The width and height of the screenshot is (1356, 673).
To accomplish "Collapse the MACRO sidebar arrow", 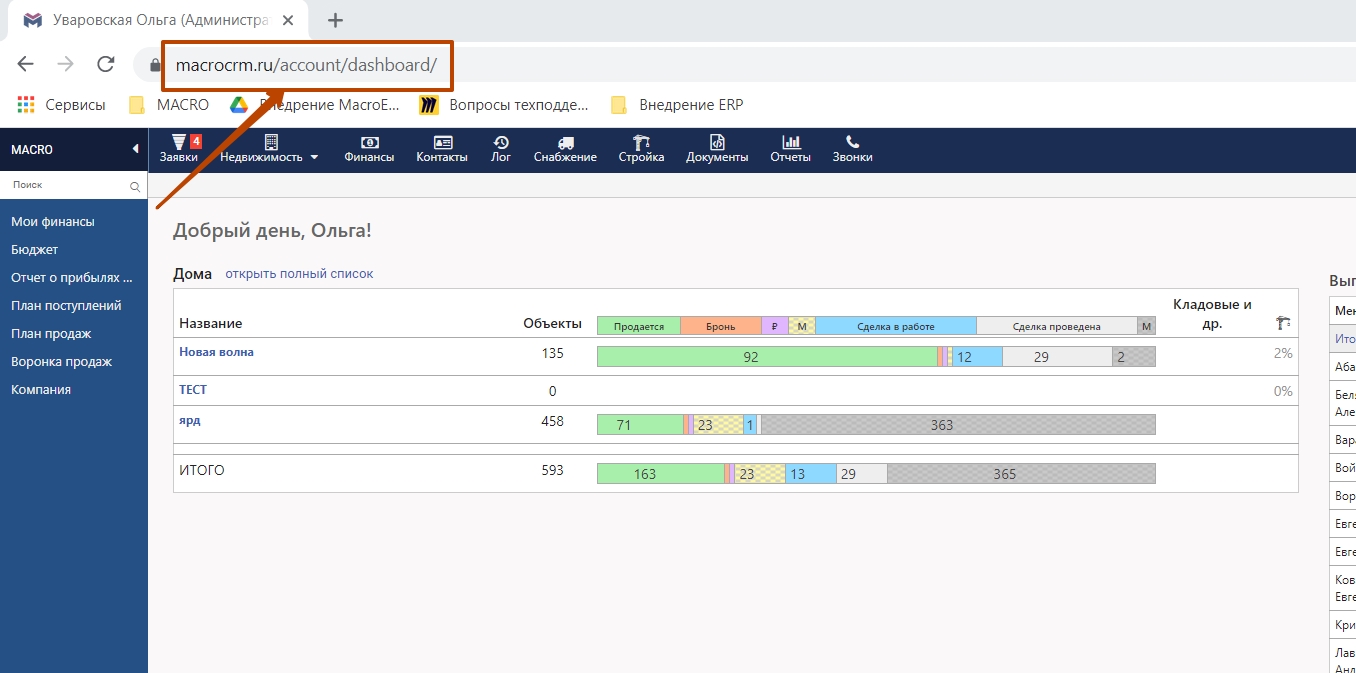I will tap(135, 150).
